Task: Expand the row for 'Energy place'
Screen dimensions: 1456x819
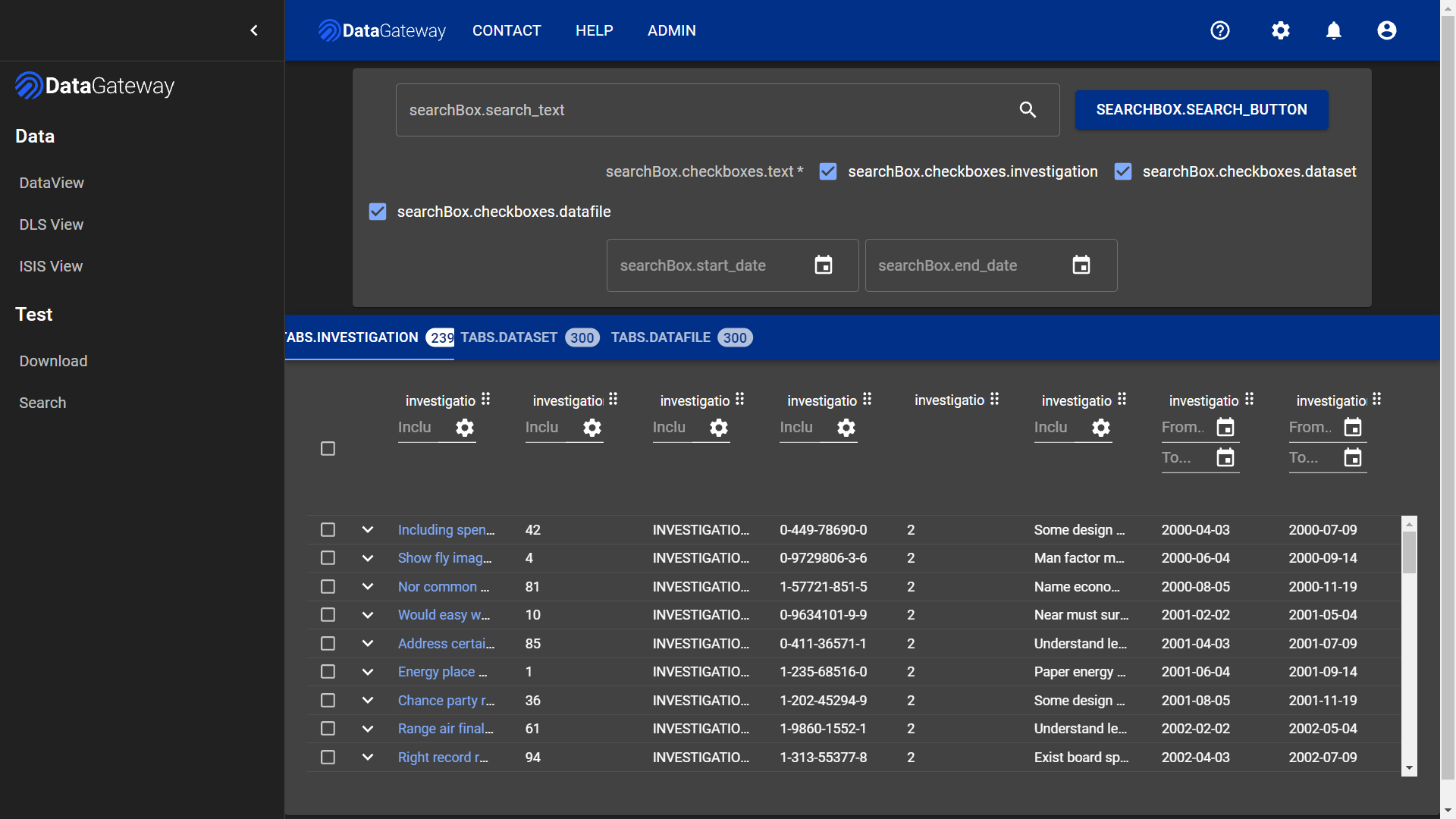Action: pos(368,671)
